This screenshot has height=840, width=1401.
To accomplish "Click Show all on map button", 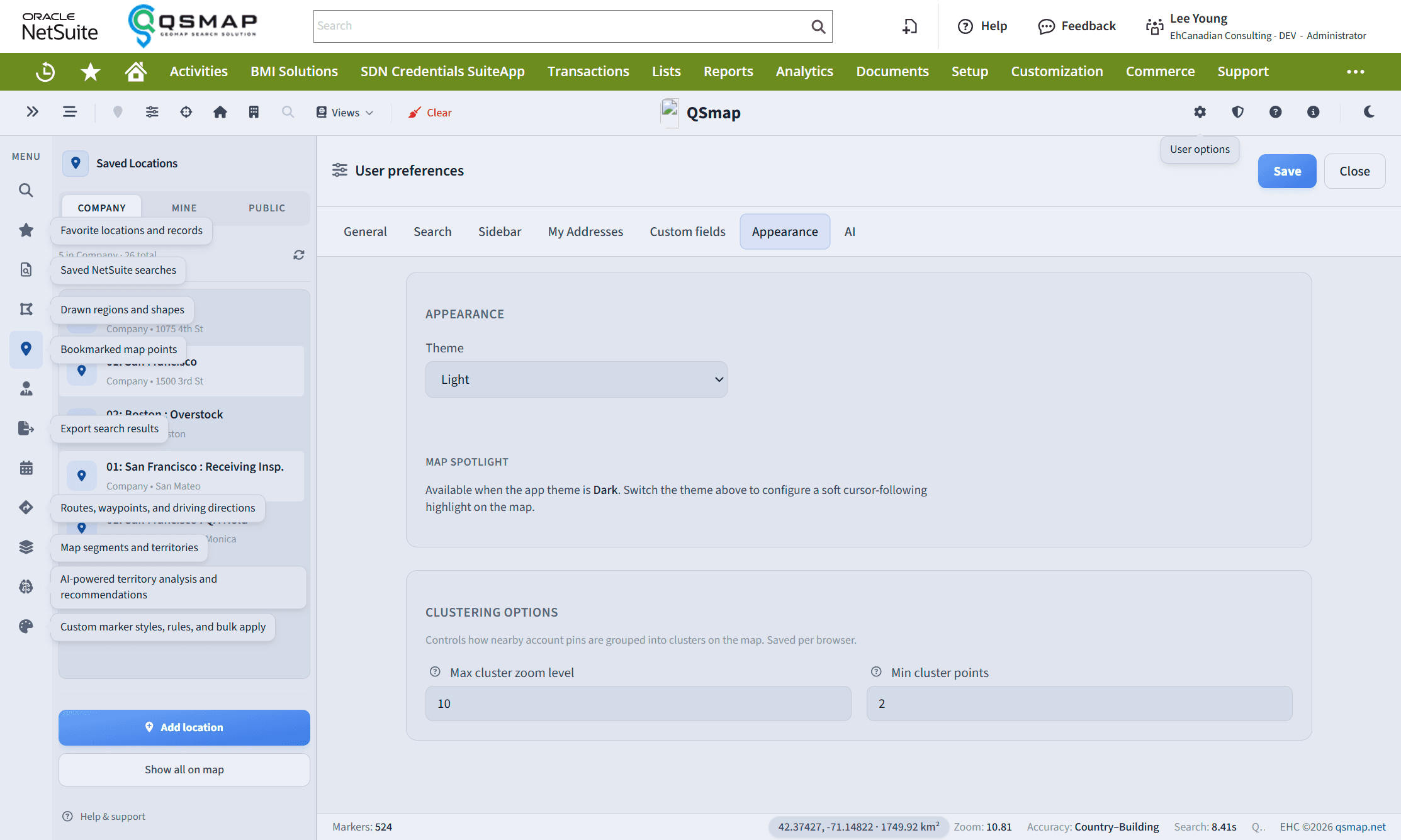I will click(184, 770).
